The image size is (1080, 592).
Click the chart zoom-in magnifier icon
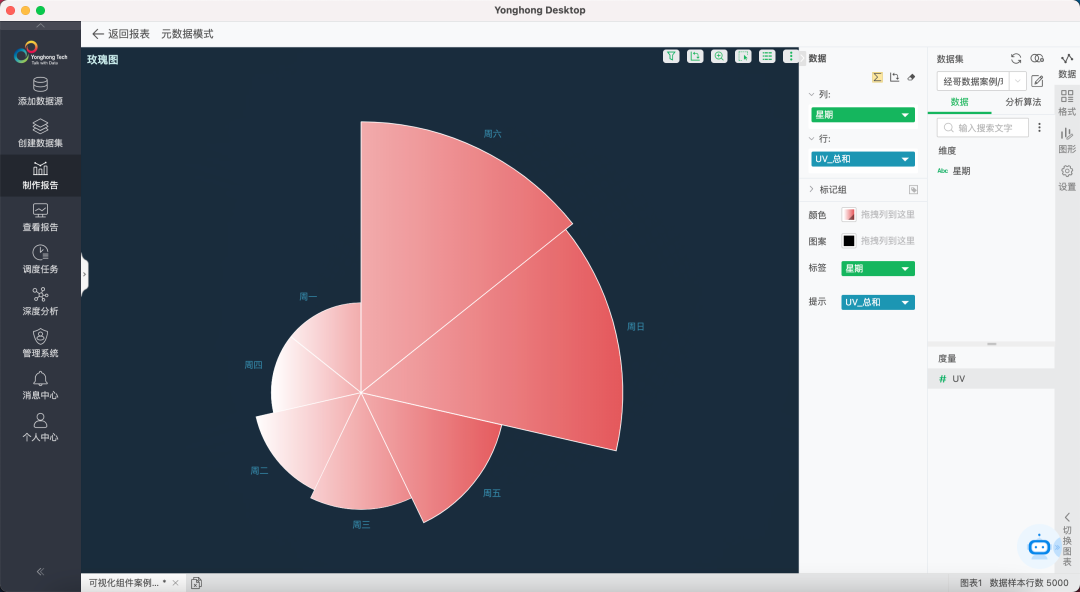pyautogui.click(x=719, y=57)
